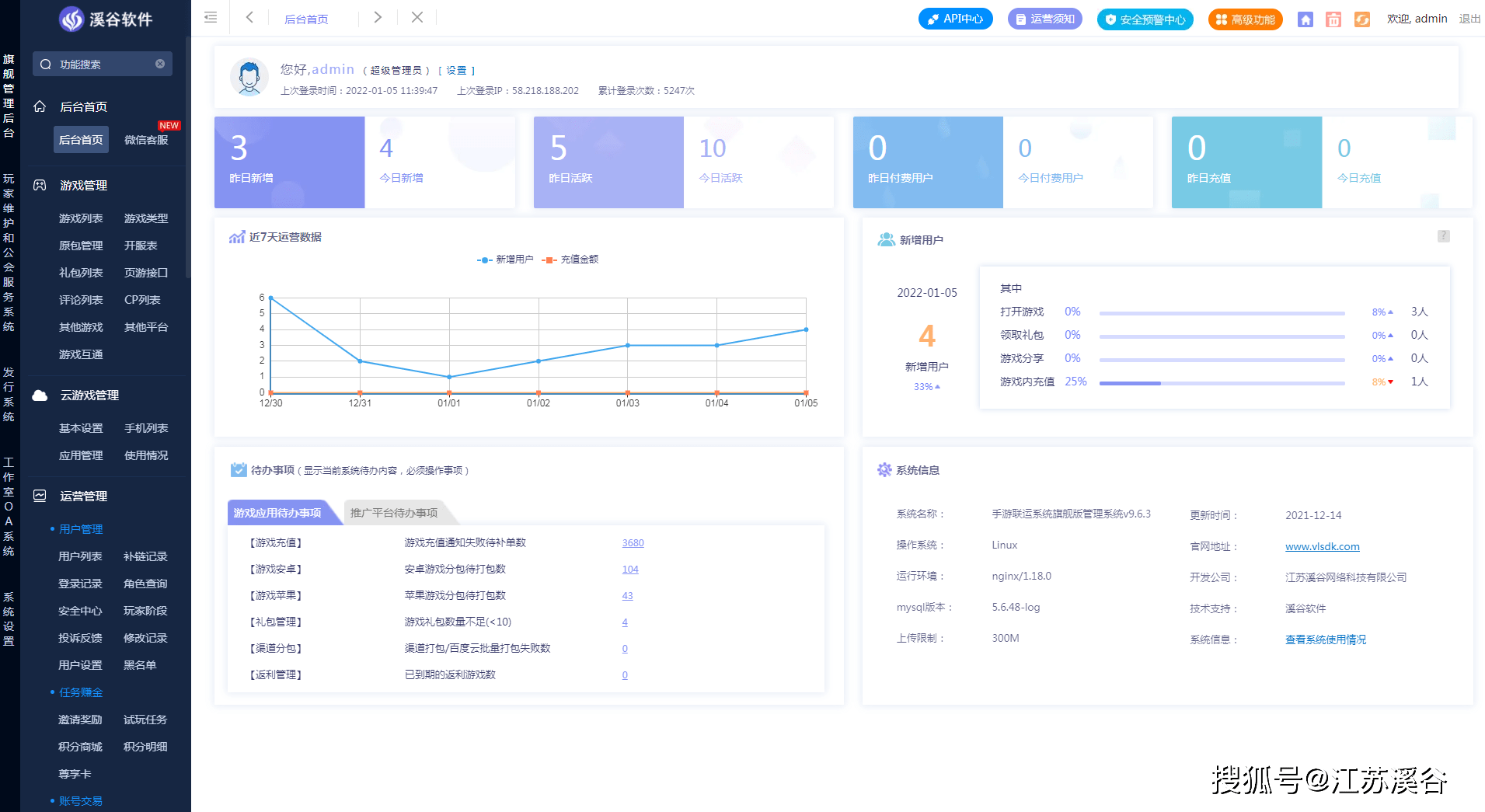Image resolution: width=1485 pixels, height=812 pixels.
Task: Open the 安全预警中心 button
Action: (1145, 19)
